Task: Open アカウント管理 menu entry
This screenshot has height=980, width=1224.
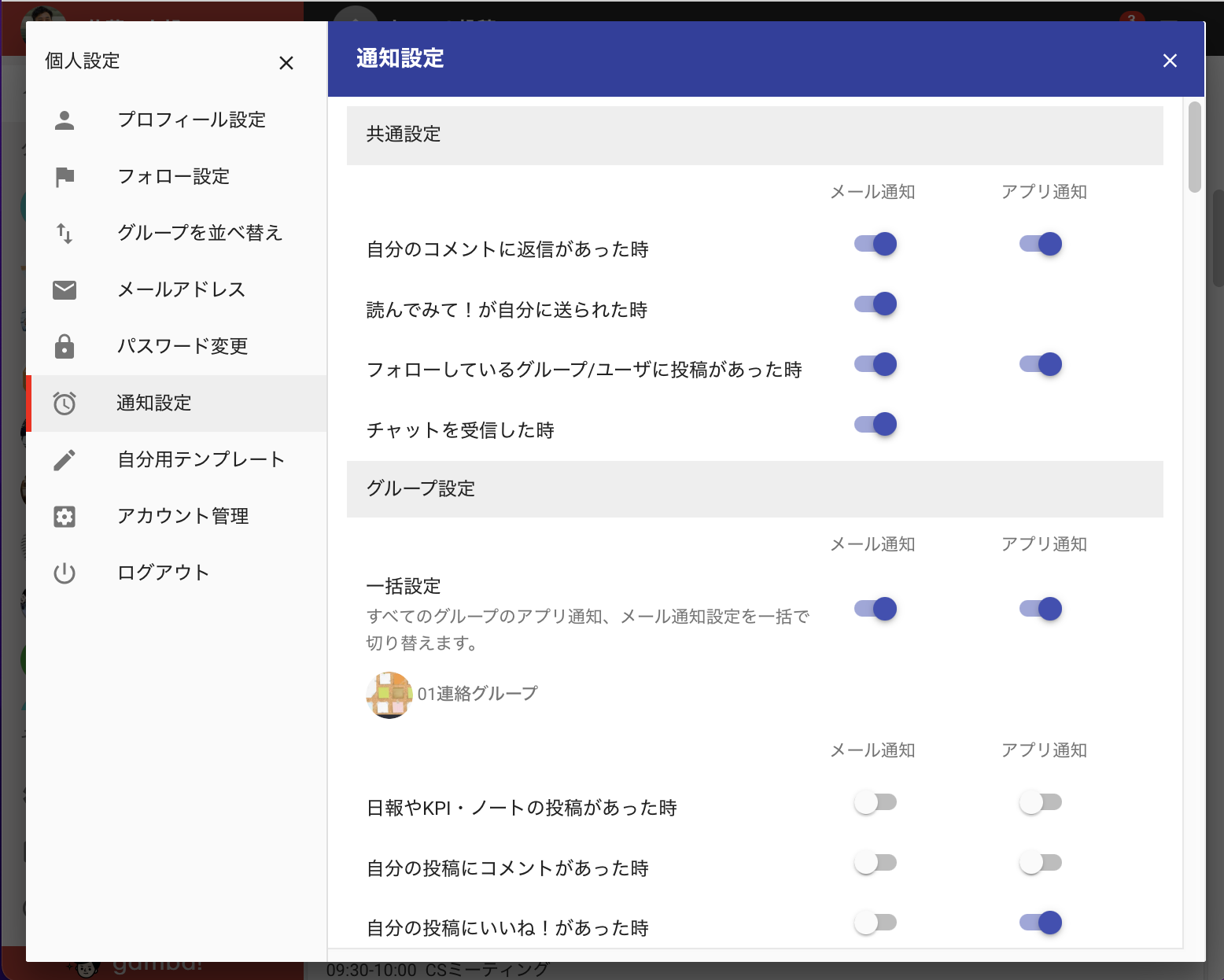Action: pyautogui.click(x=177, y=517)
